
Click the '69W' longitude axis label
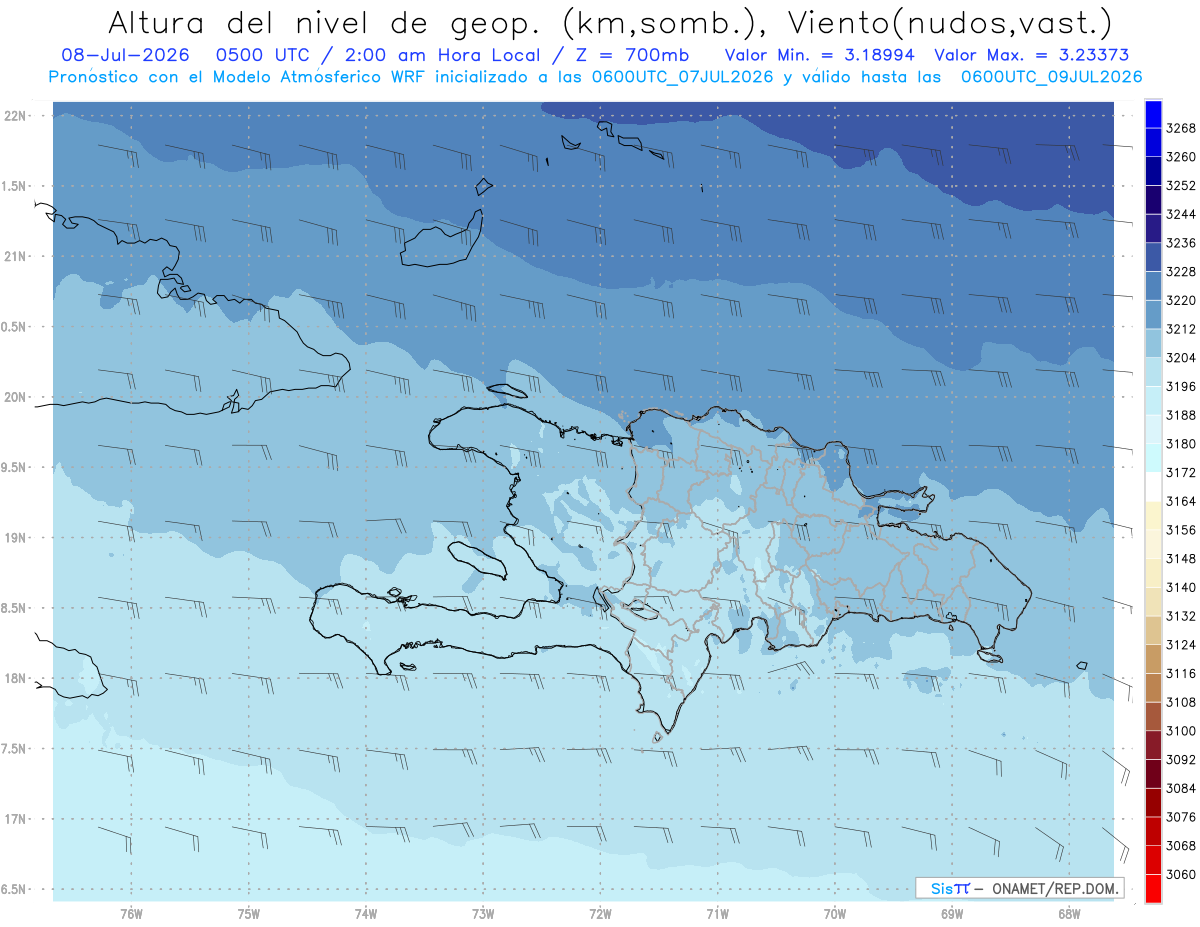click(952, 913)
